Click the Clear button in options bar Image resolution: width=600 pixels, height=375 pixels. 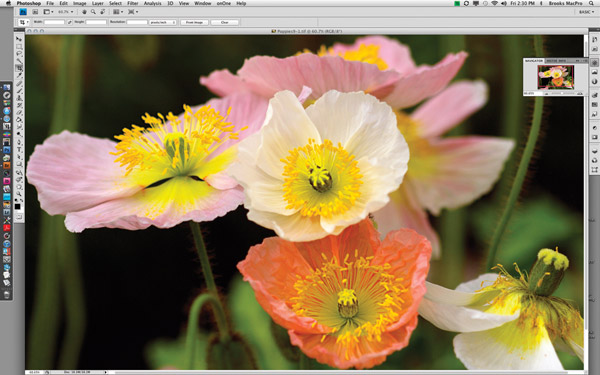tap(225, 22)
